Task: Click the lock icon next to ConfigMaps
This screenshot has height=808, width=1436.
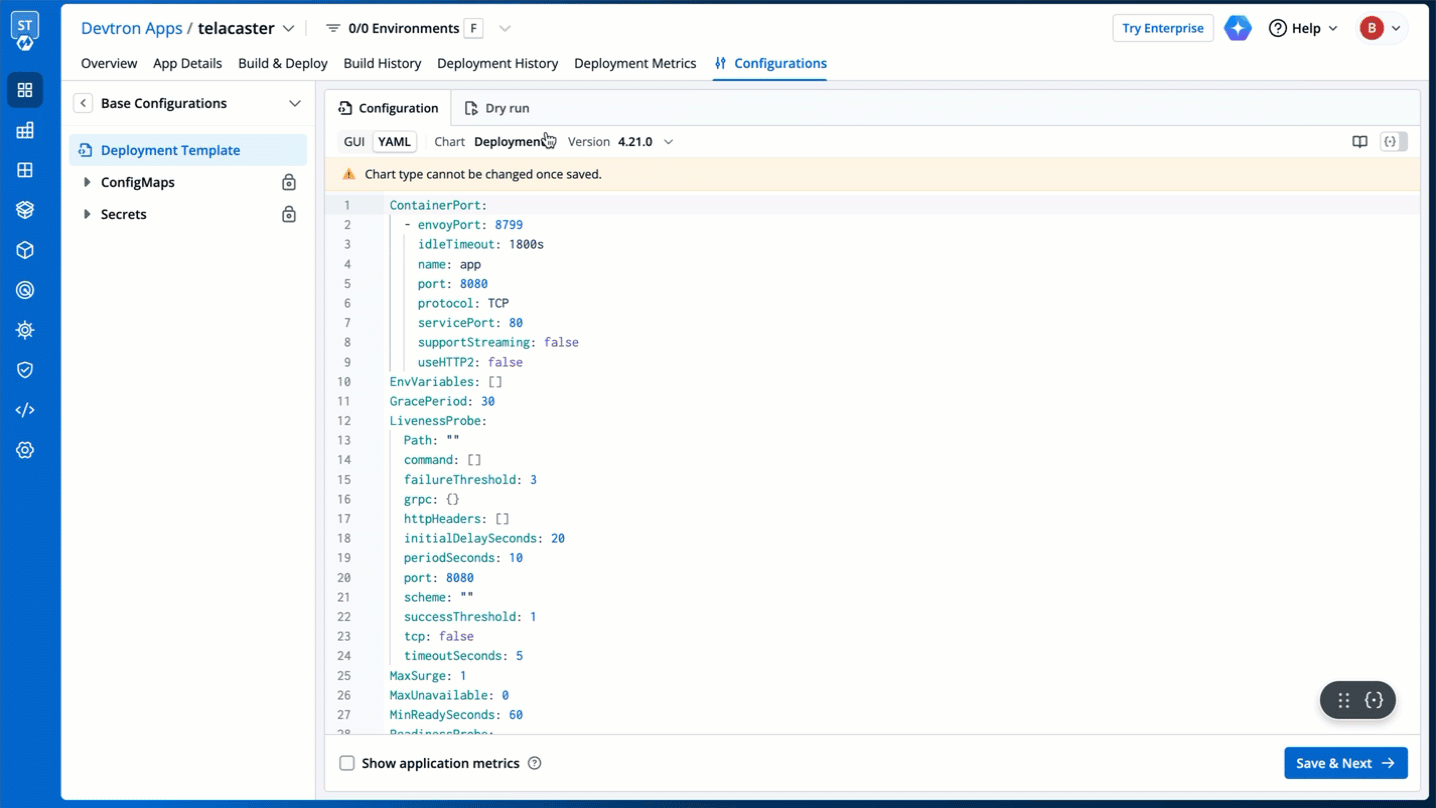Action: (289, 182)
